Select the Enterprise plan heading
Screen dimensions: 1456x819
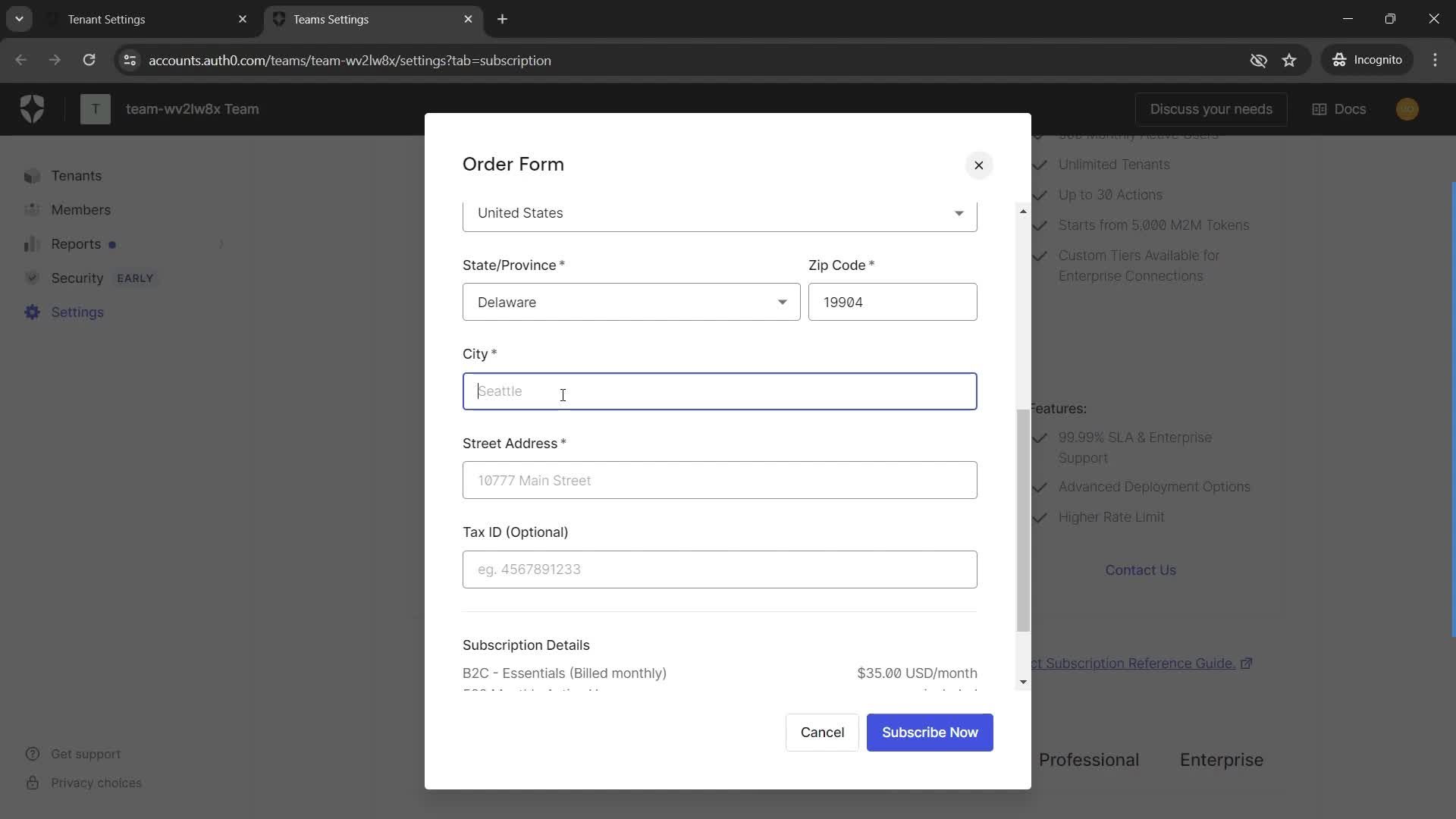click(x=1222, y=760)
